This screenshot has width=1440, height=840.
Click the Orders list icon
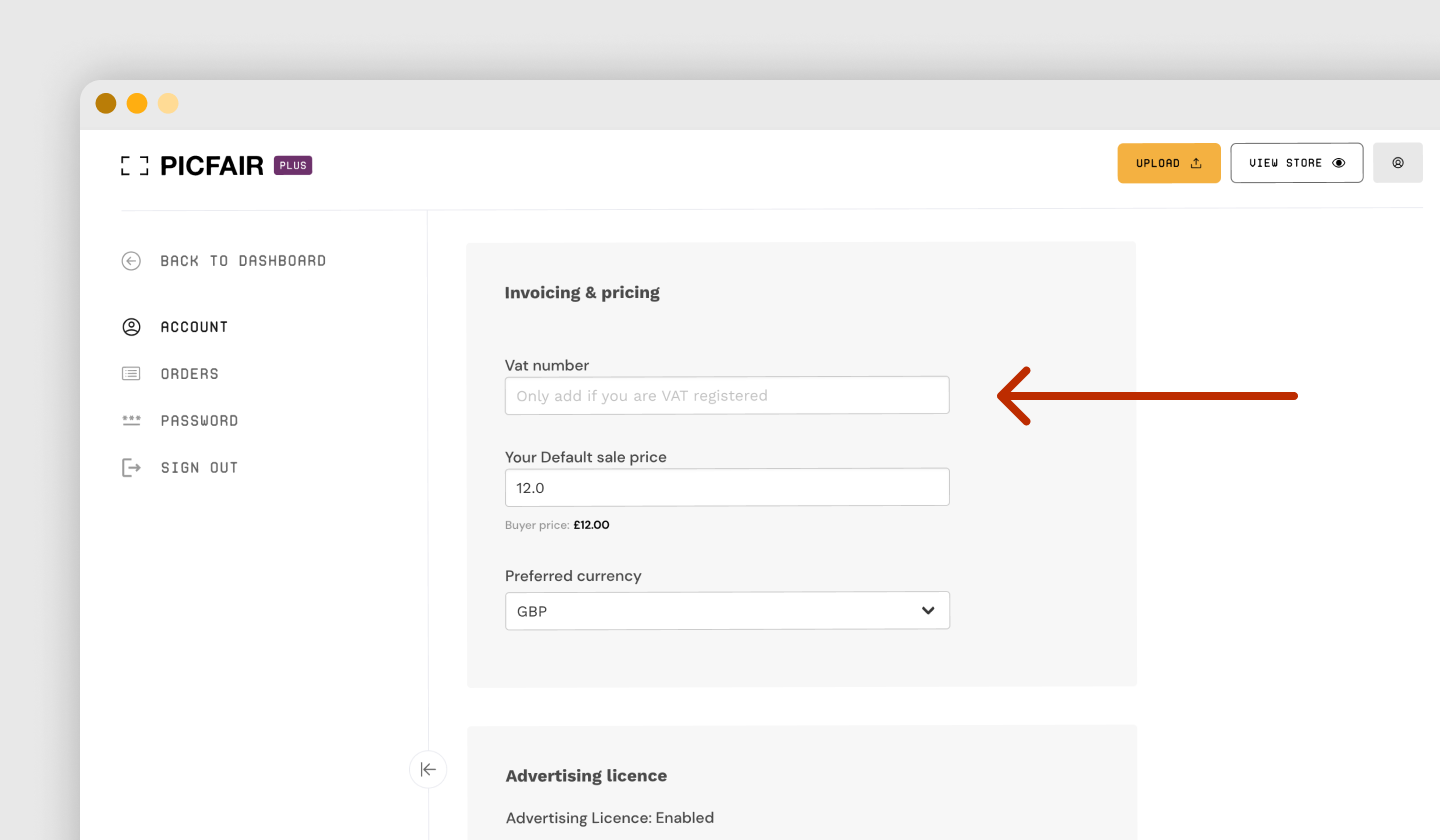pyautogui.click(x=131, y=374)
